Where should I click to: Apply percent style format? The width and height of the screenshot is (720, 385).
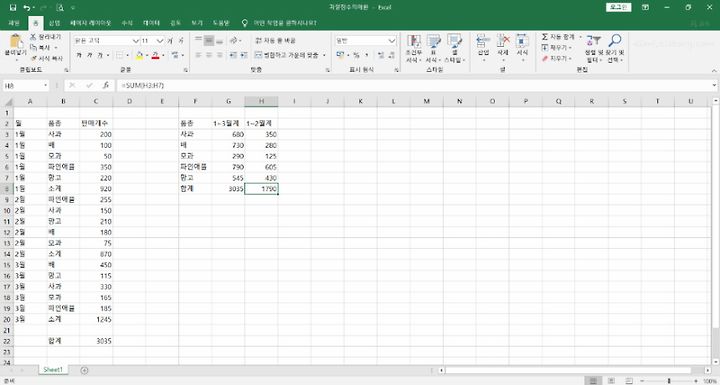356,55
